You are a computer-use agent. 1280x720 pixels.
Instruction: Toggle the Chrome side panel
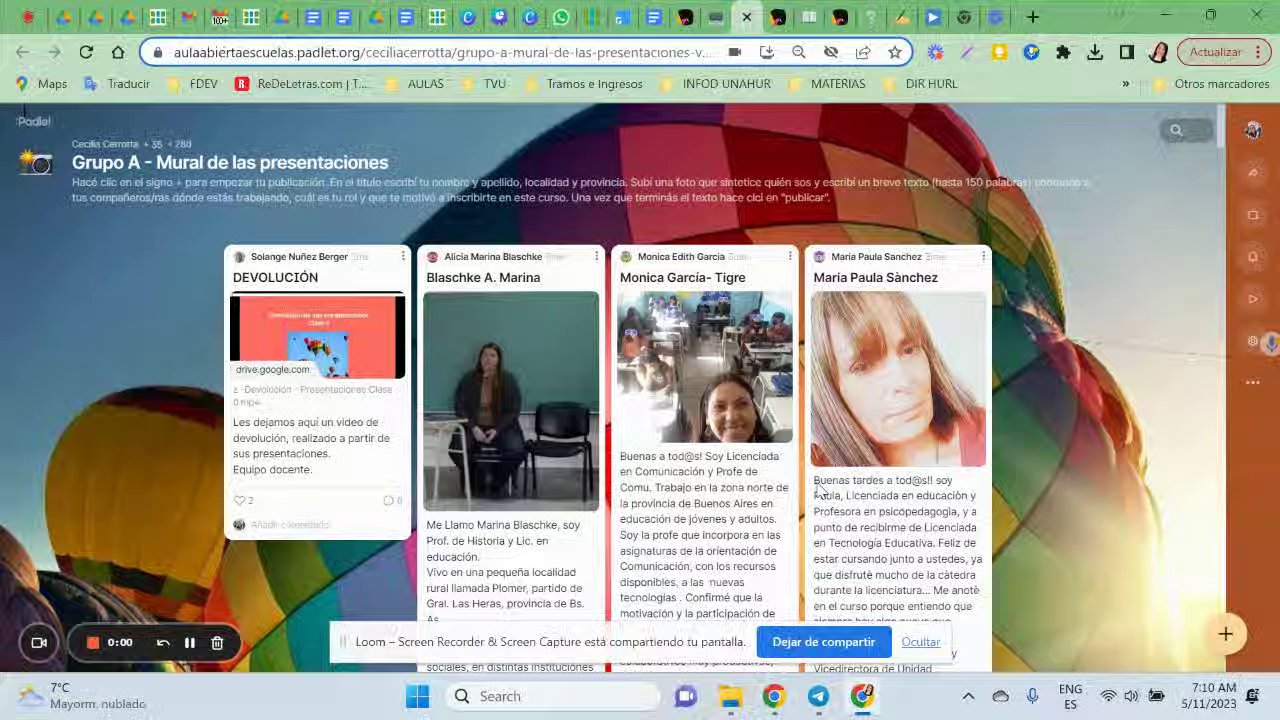click(1127, 52)
